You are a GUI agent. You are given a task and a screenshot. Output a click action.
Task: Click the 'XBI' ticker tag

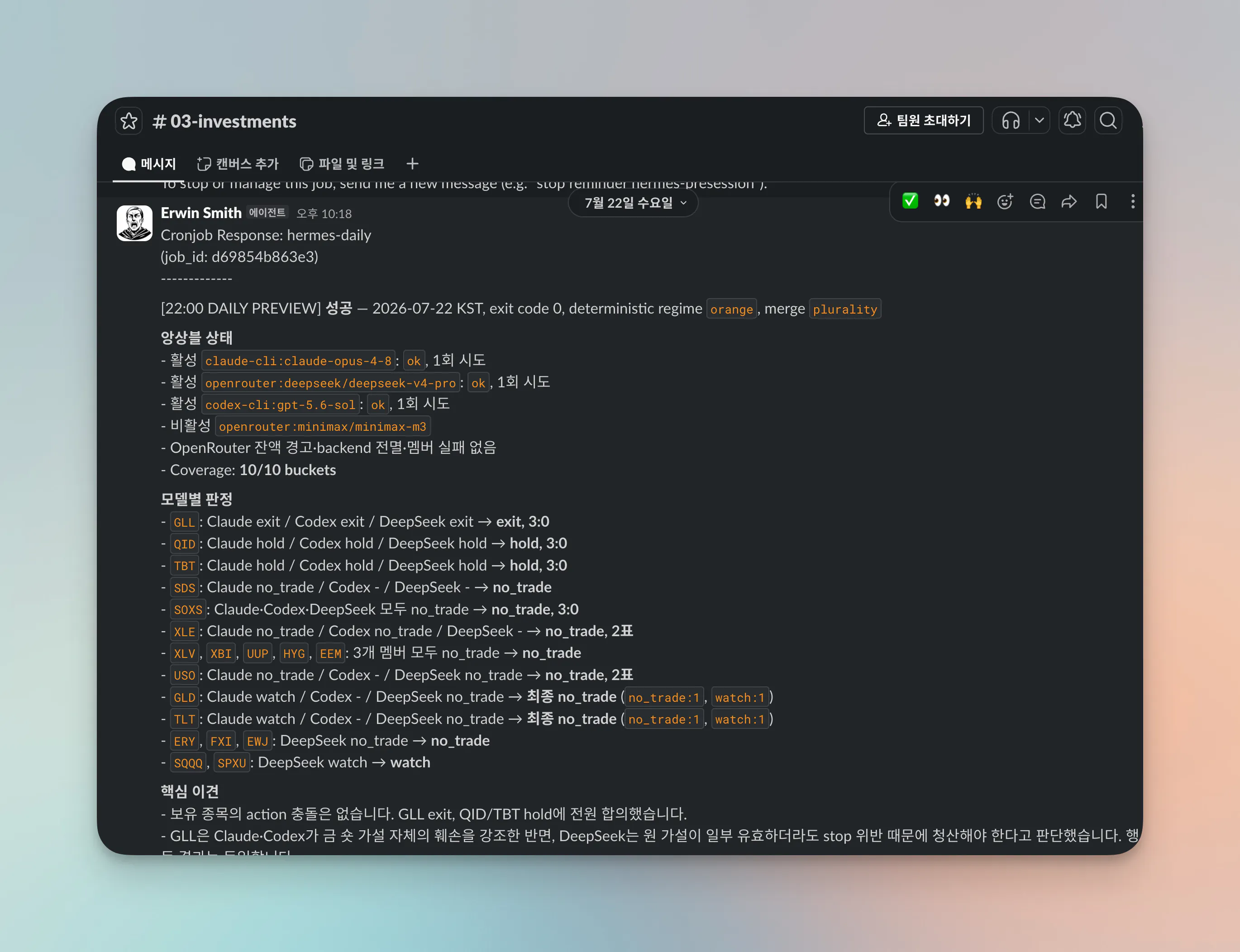tap(220, 654)
